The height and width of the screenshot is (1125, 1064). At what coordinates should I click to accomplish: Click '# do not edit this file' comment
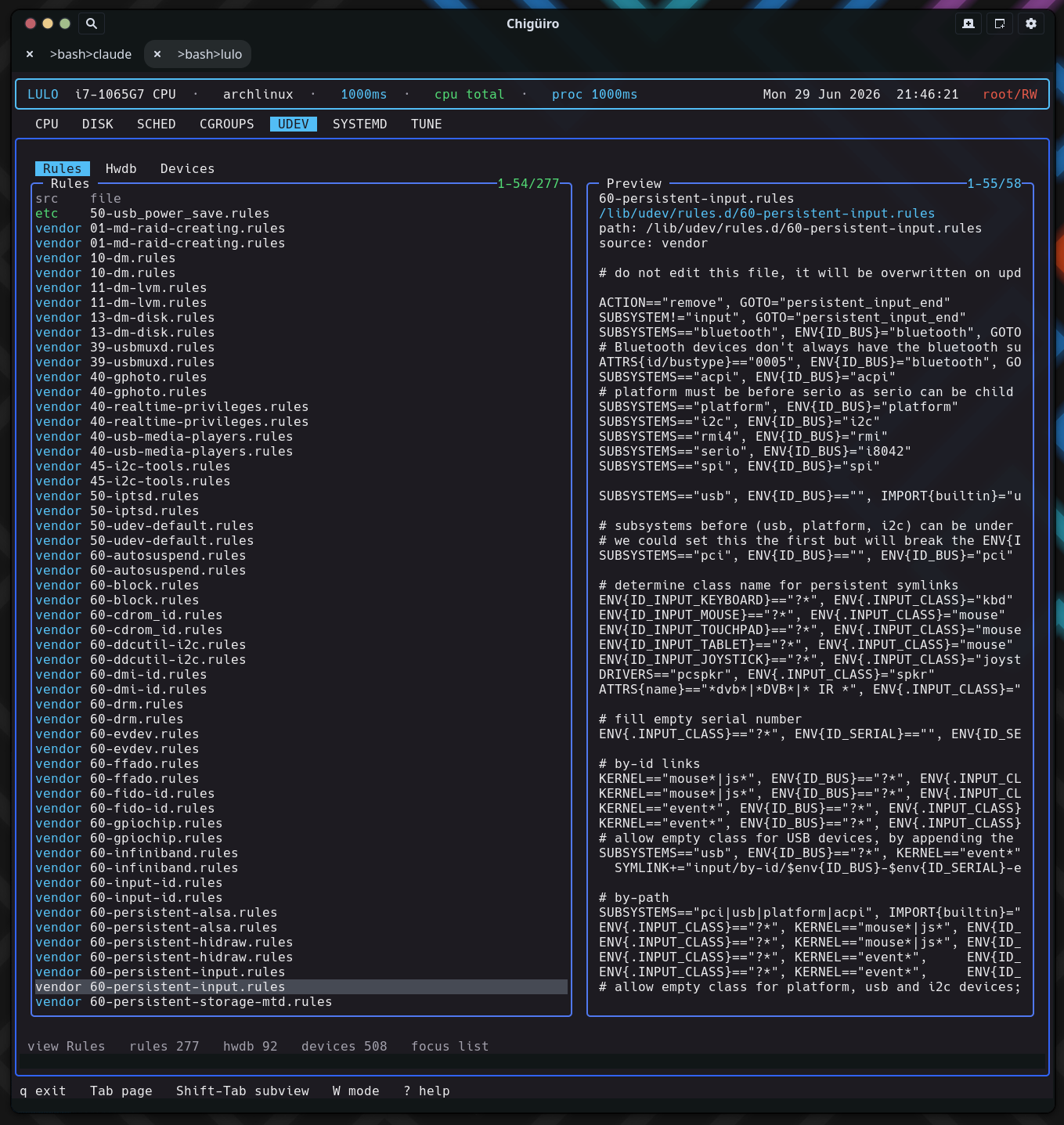(810, 272)
